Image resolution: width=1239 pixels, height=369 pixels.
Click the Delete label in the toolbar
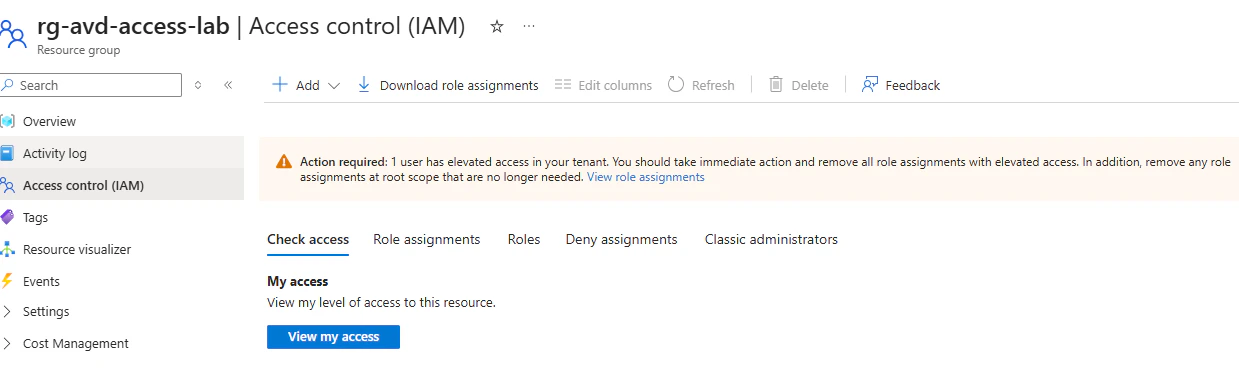[x=810, y=86]
